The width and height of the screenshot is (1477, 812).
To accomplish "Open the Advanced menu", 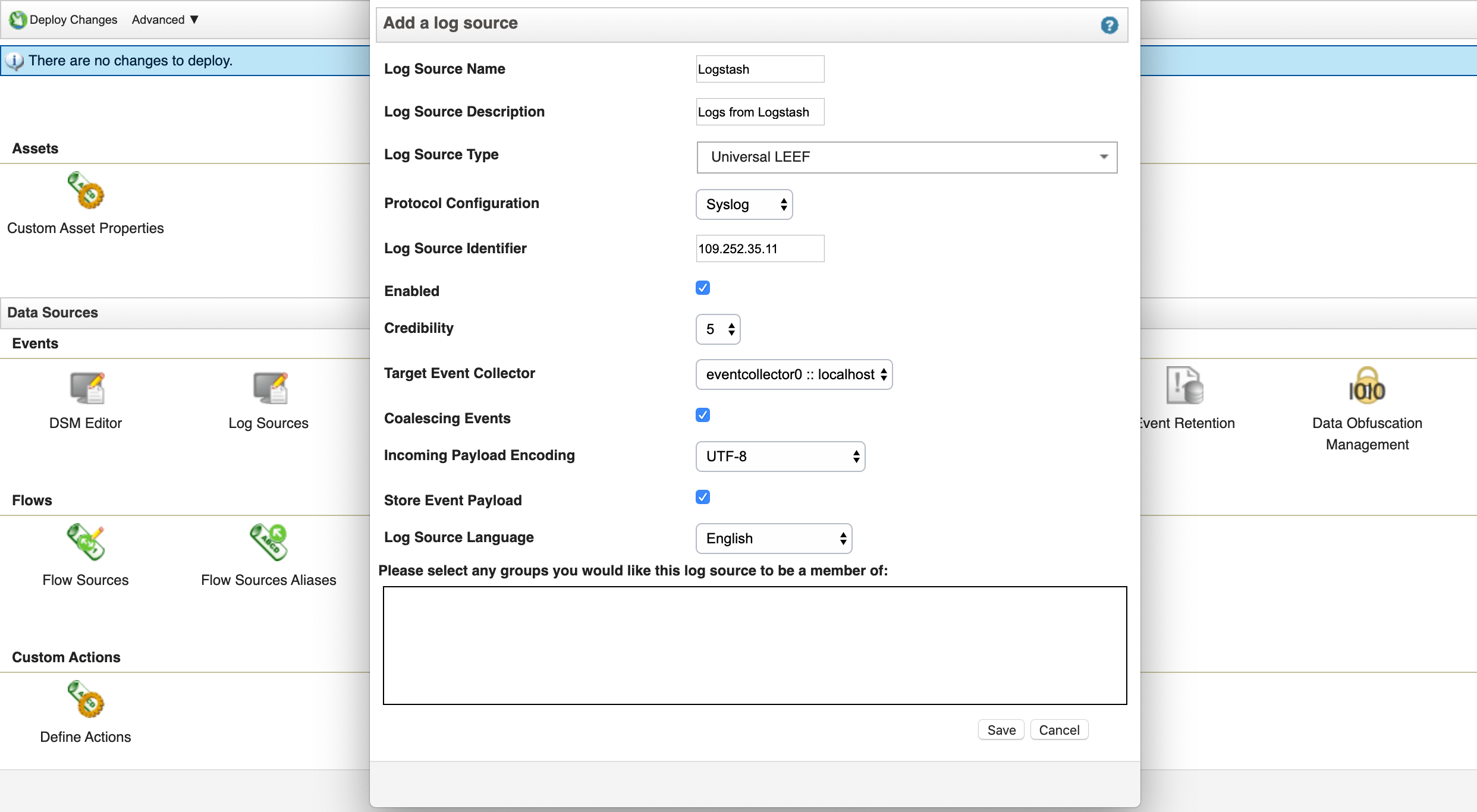I will pos(164,20).
